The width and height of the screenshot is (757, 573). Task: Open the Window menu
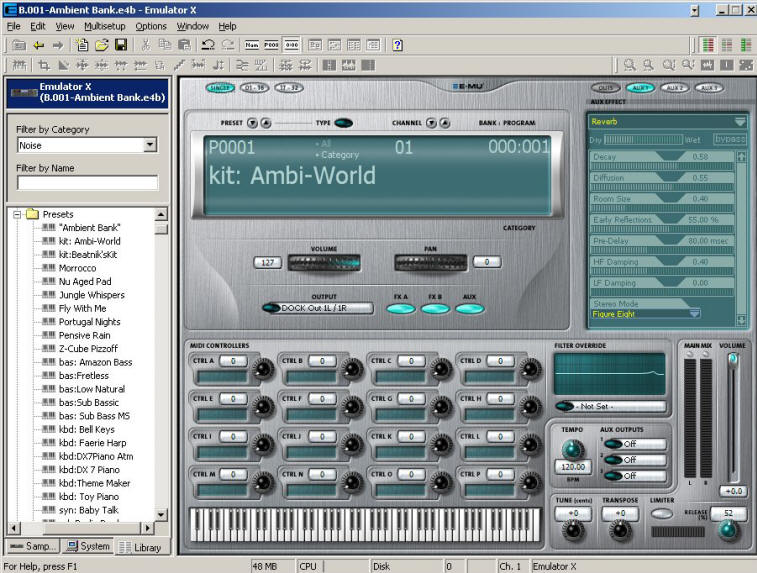click(x=192, y=26)
